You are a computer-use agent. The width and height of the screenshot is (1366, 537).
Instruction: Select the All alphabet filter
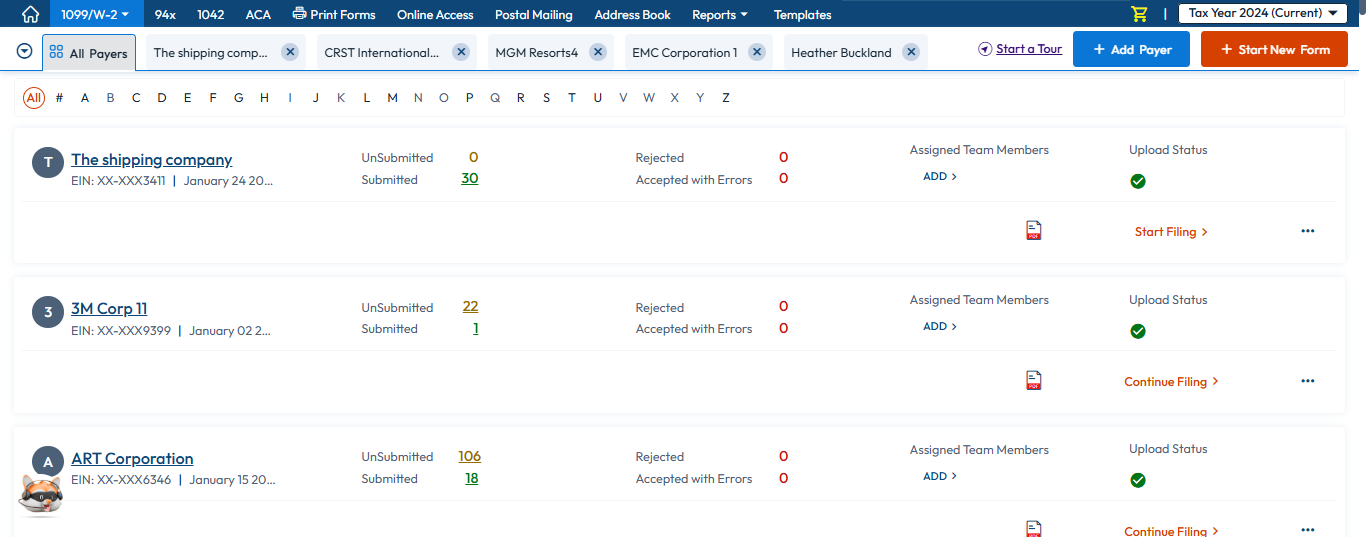pos(34,97)
